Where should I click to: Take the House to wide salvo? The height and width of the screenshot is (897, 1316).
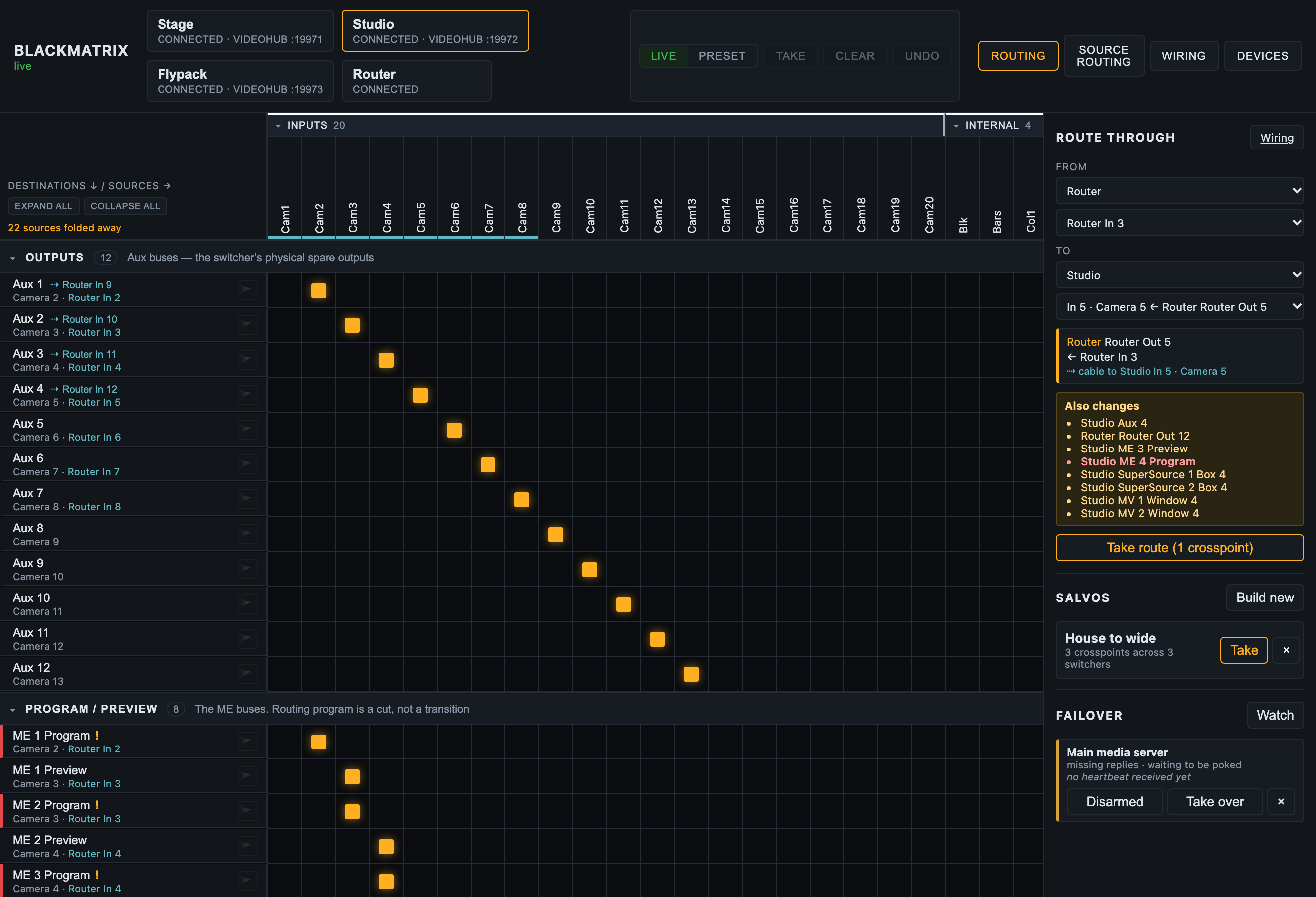pos(1244,650)
